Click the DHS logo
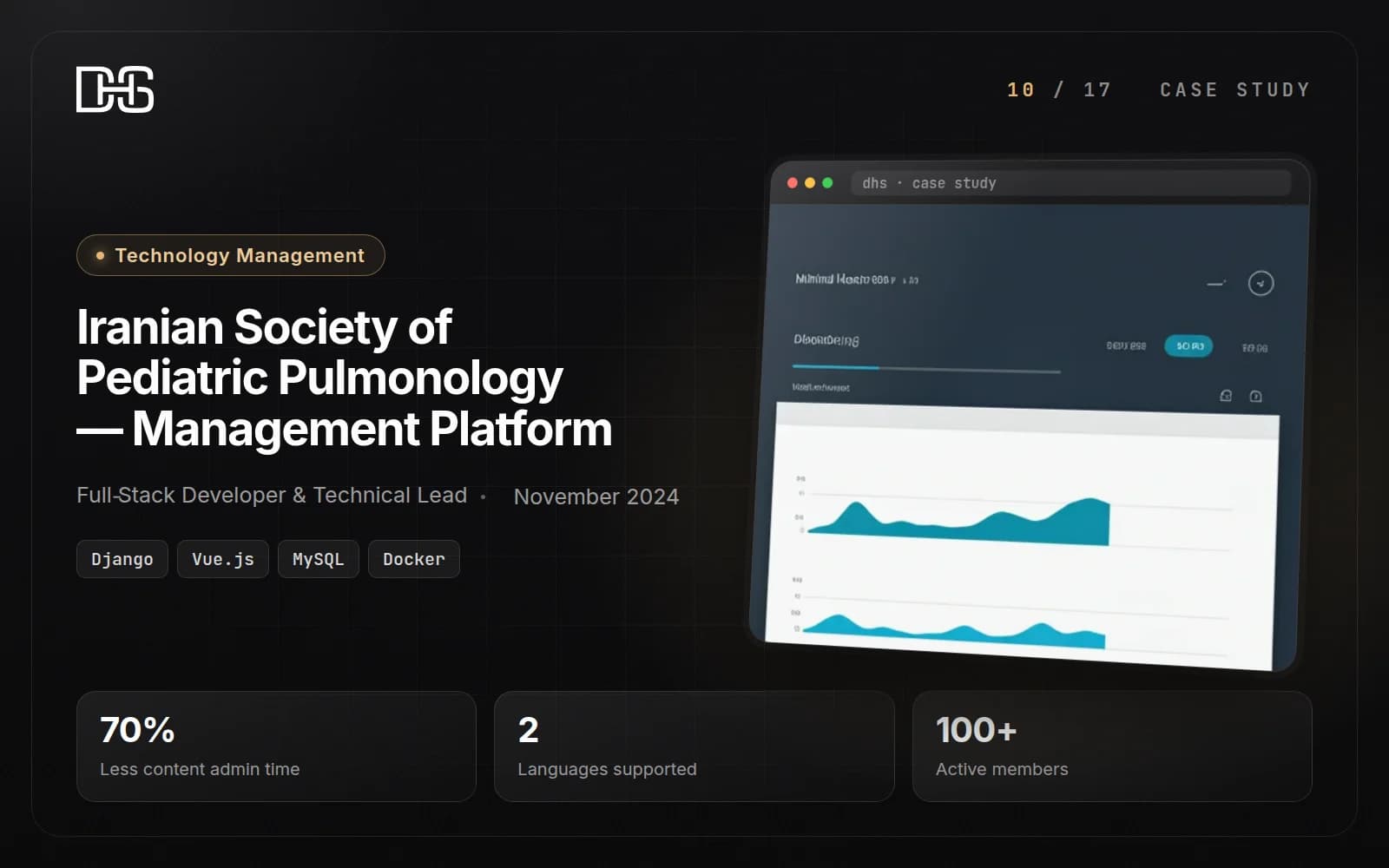 pyautogui.click(x=115, y=89)
